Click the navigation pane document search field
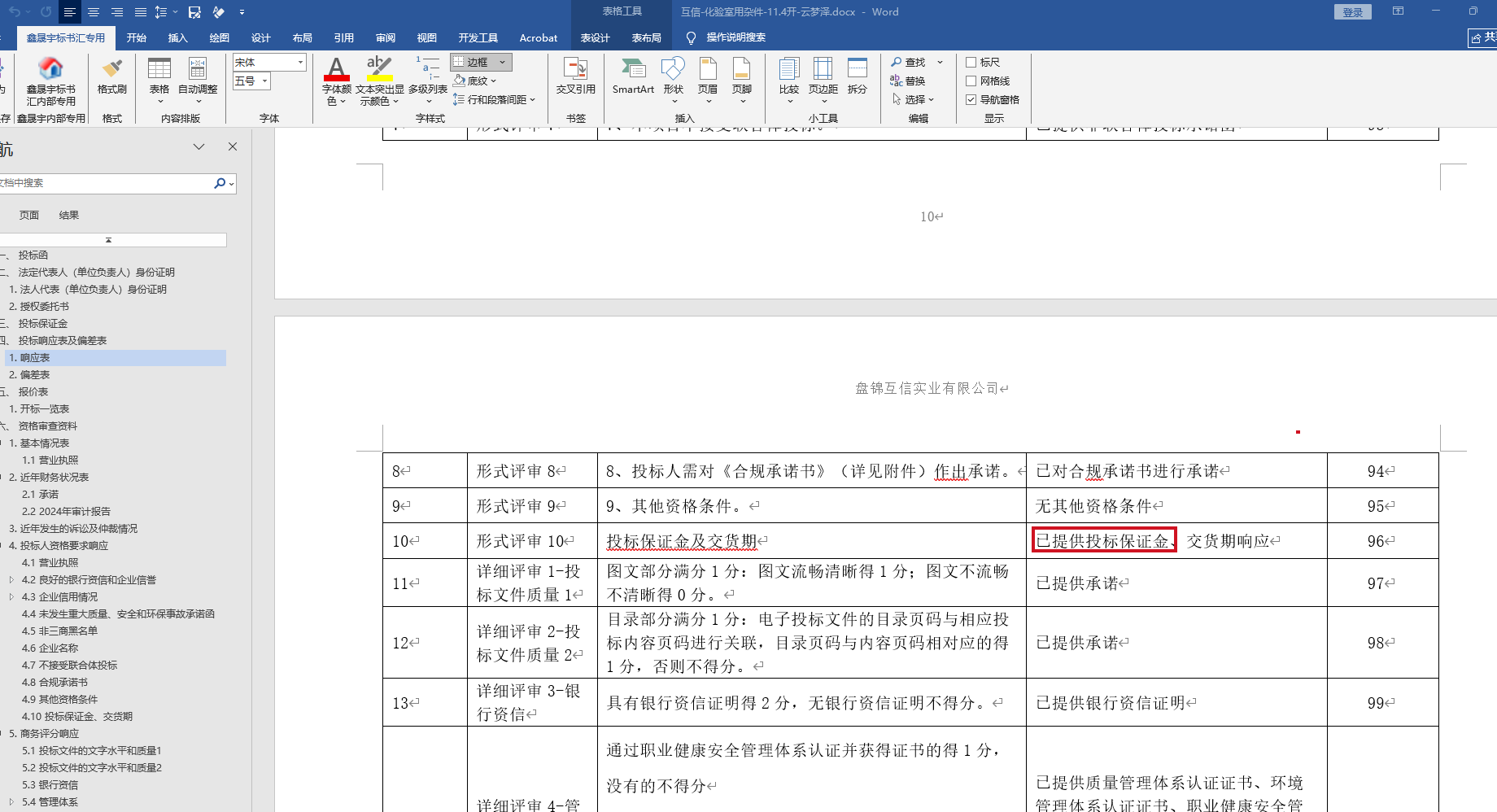Screen dimensions: 1497x812 [x=106, y=183]
